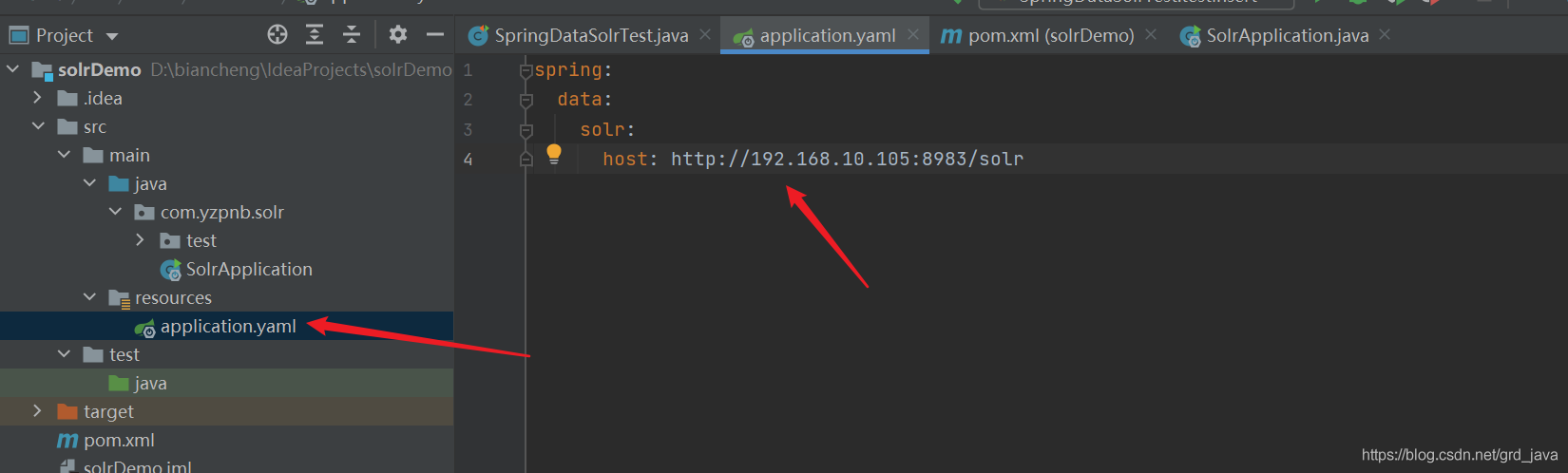
Task: Click the fold marker on the host line
Action: [x=526, y=160]
